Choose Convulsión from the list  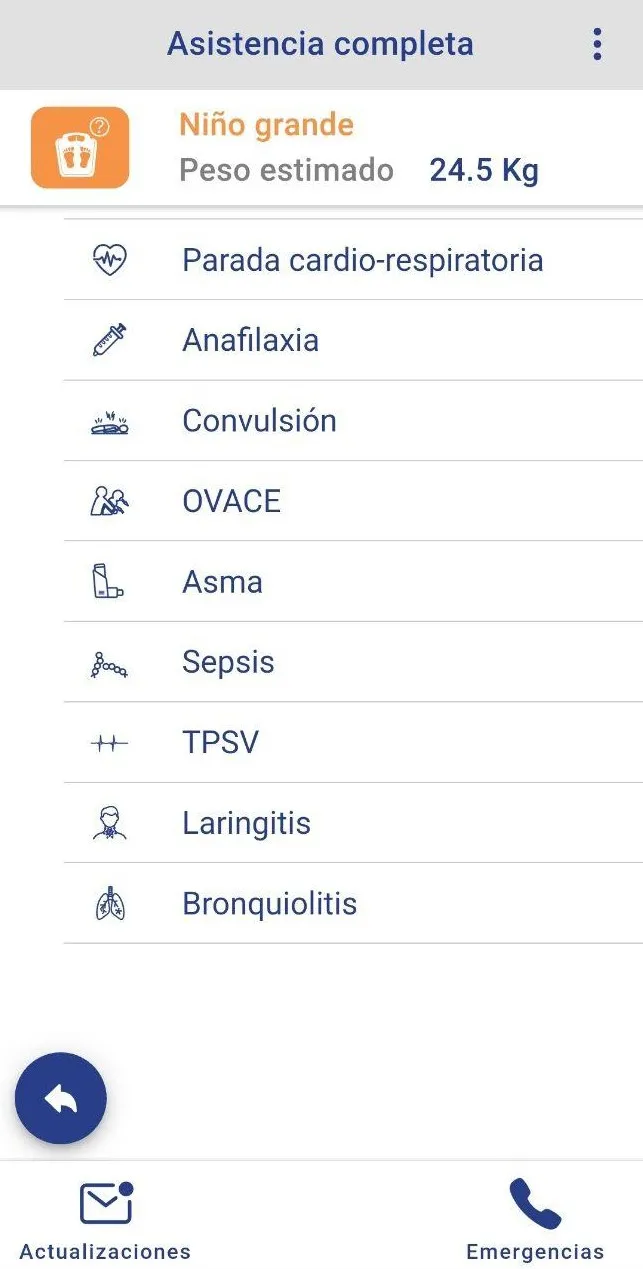[x=353, y=421]
